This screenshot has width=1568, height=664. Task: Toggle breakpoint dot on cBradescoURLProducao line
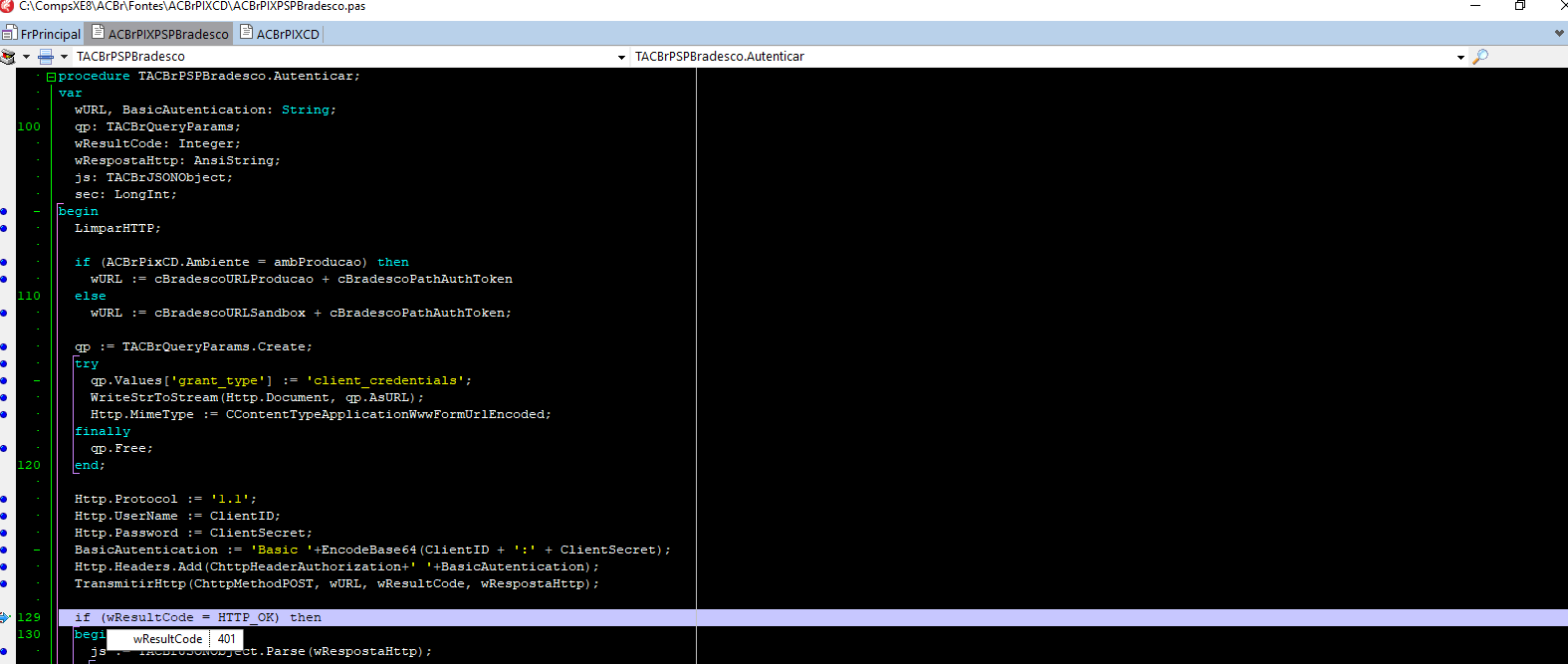[4, 279]
